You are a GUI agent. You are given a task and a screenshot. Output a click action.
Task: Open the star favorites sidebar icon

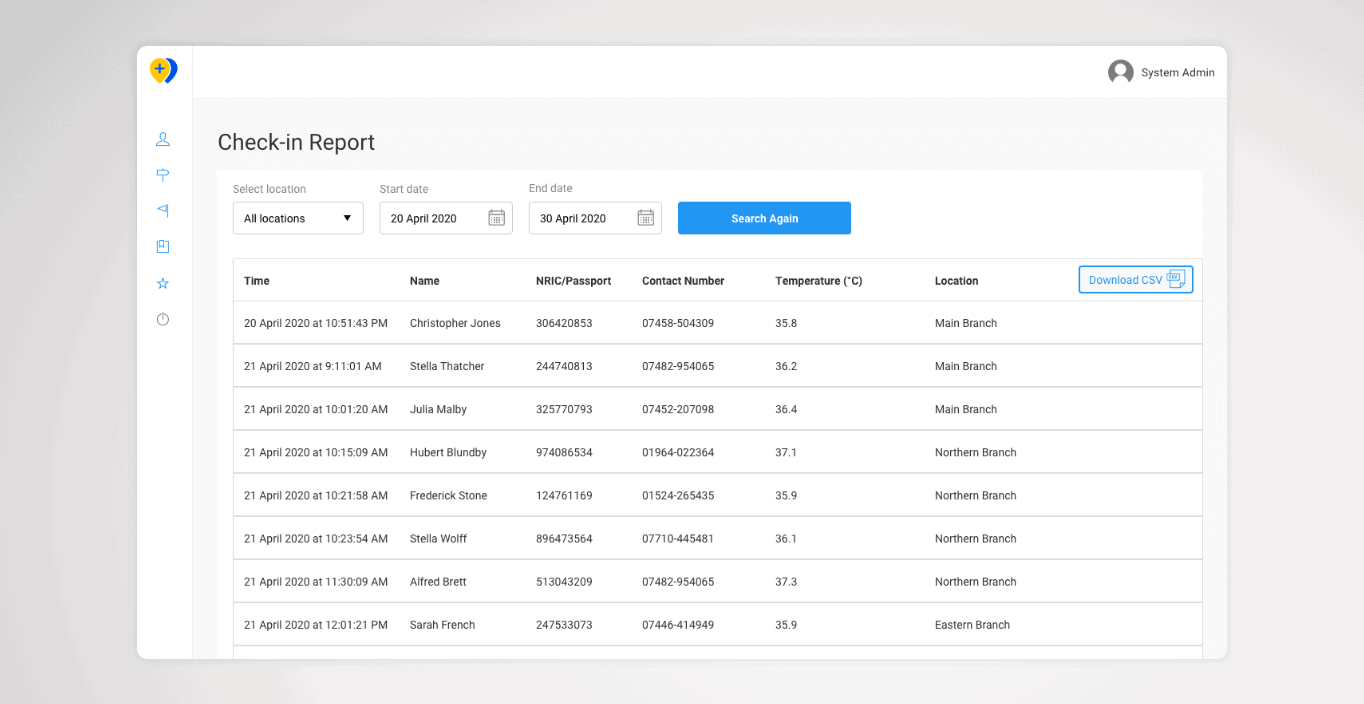pos(163,283)
